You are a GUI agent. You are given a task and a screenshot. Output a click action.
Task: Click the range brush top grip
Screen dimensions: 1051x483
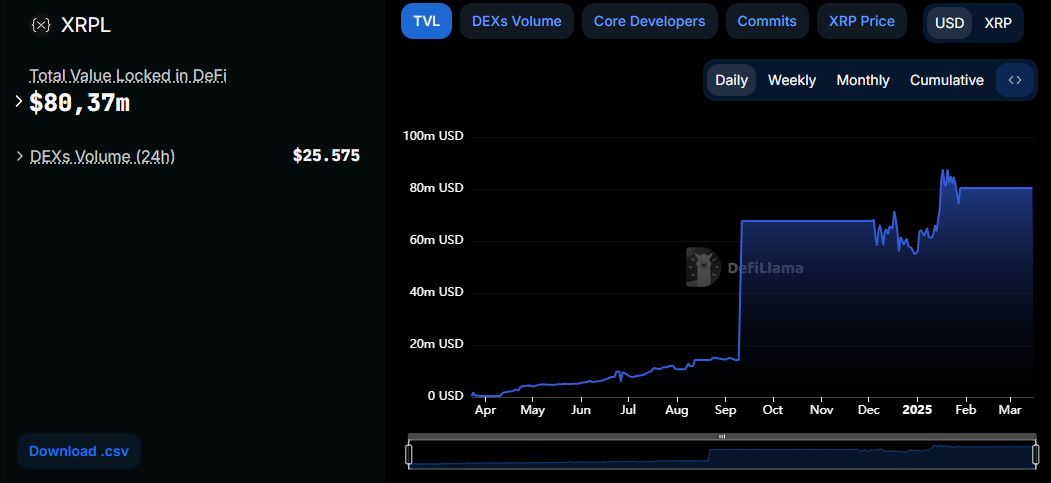tap(722, 436)
